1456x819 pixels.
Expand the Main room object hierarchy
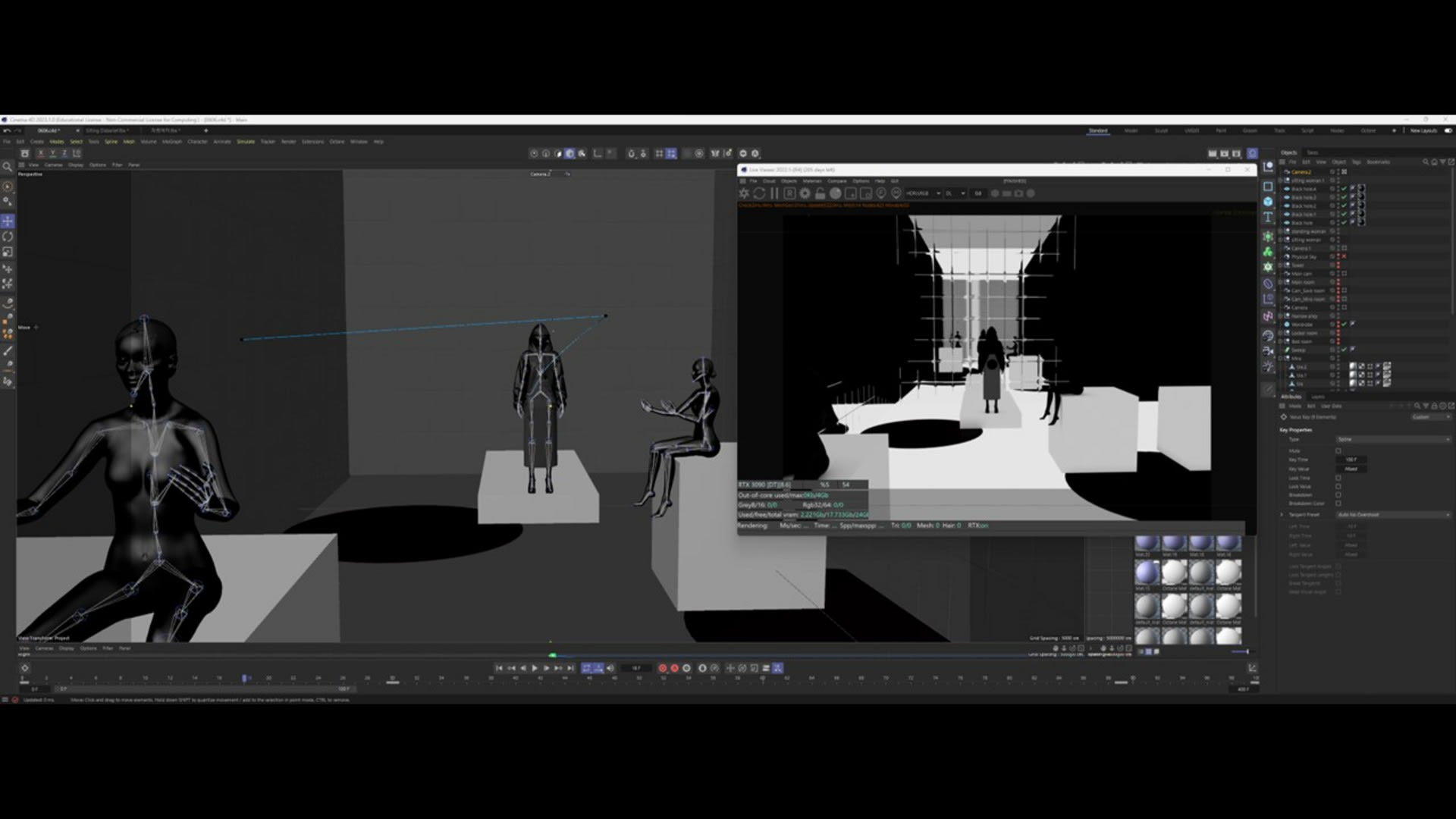(1282, 282)
